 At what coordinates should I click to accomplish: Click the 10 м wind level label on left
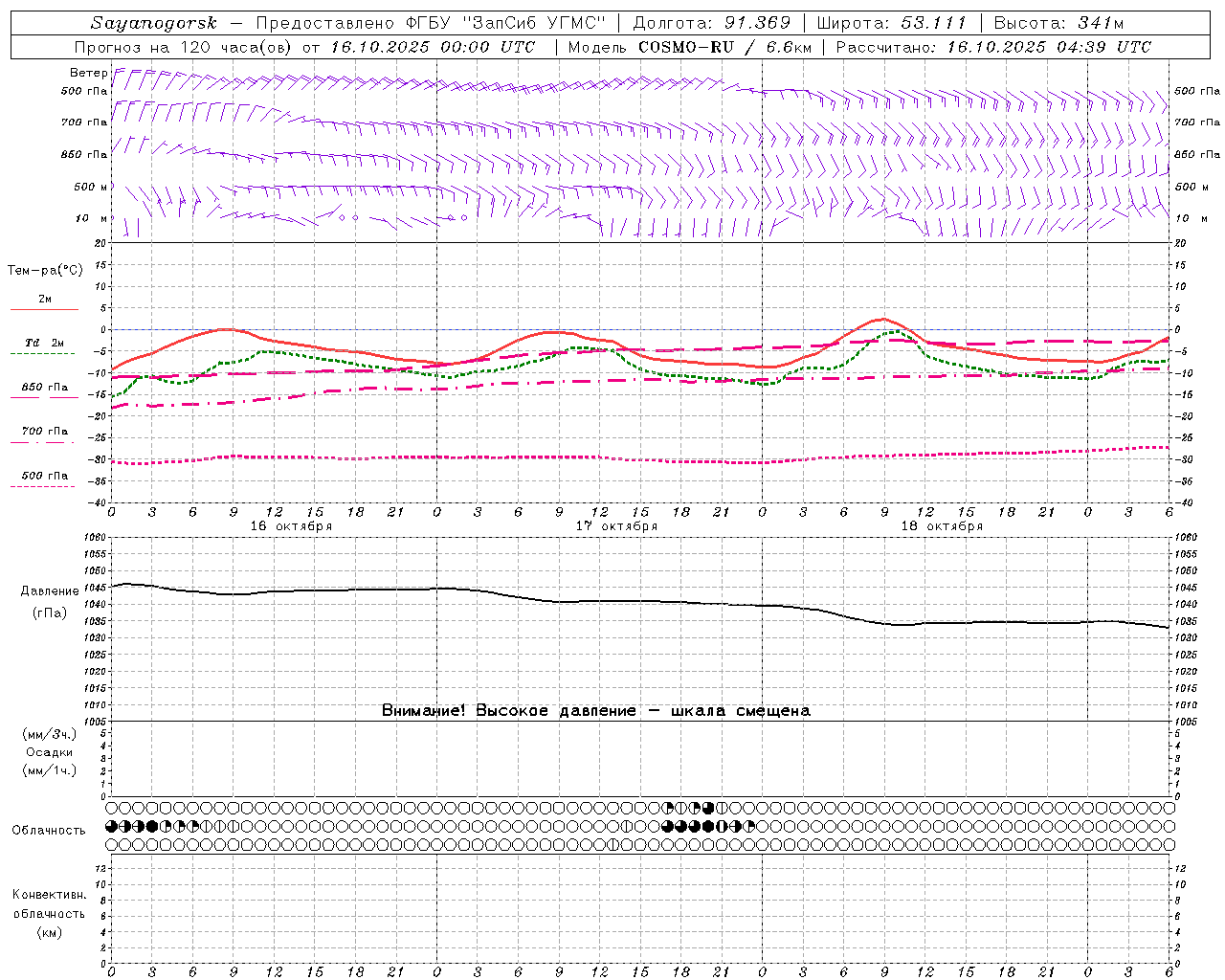92,218
